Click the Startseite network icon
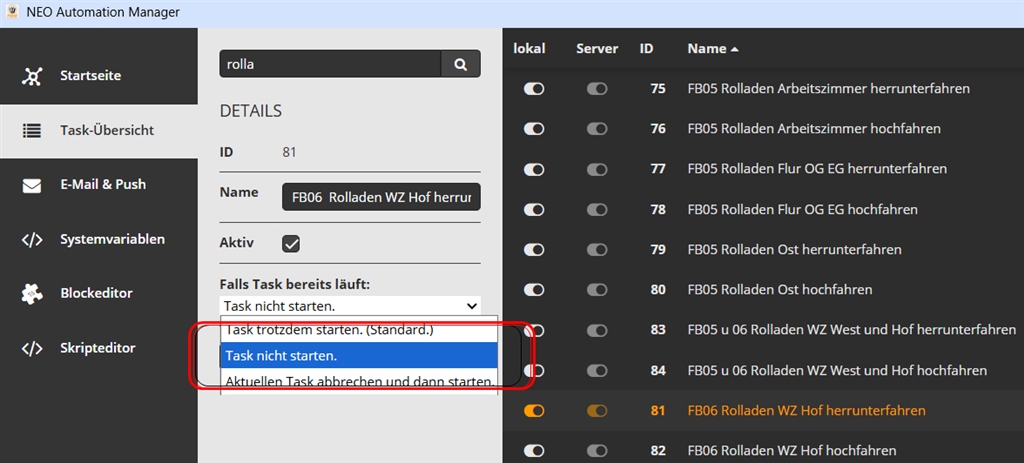The width and height of the screenshot is (1024, 463). pyautogui.click(x=32, y=76)
